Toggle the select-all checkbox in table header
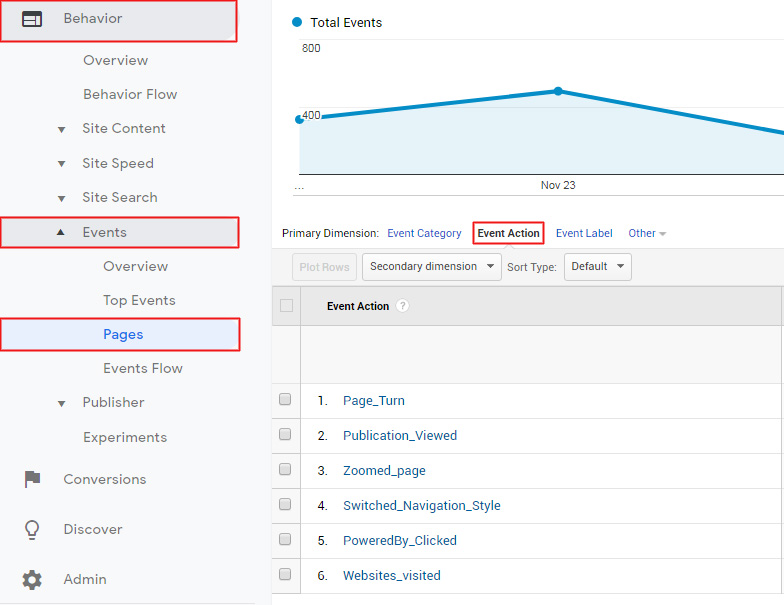The height and width of the screenshot is (605, 784). pos(286,306)
